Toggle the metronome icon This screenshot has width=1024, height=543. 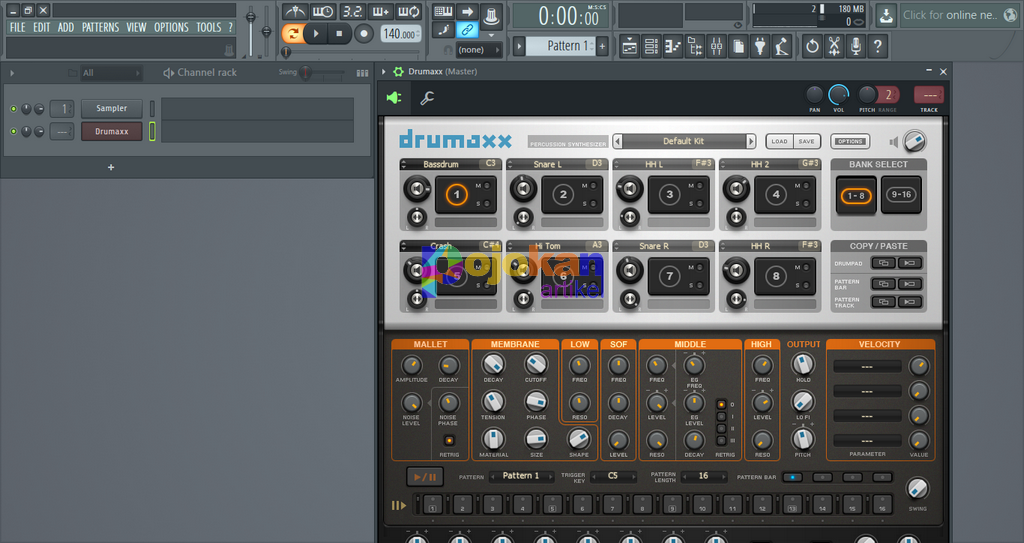[x=295, y=12]
